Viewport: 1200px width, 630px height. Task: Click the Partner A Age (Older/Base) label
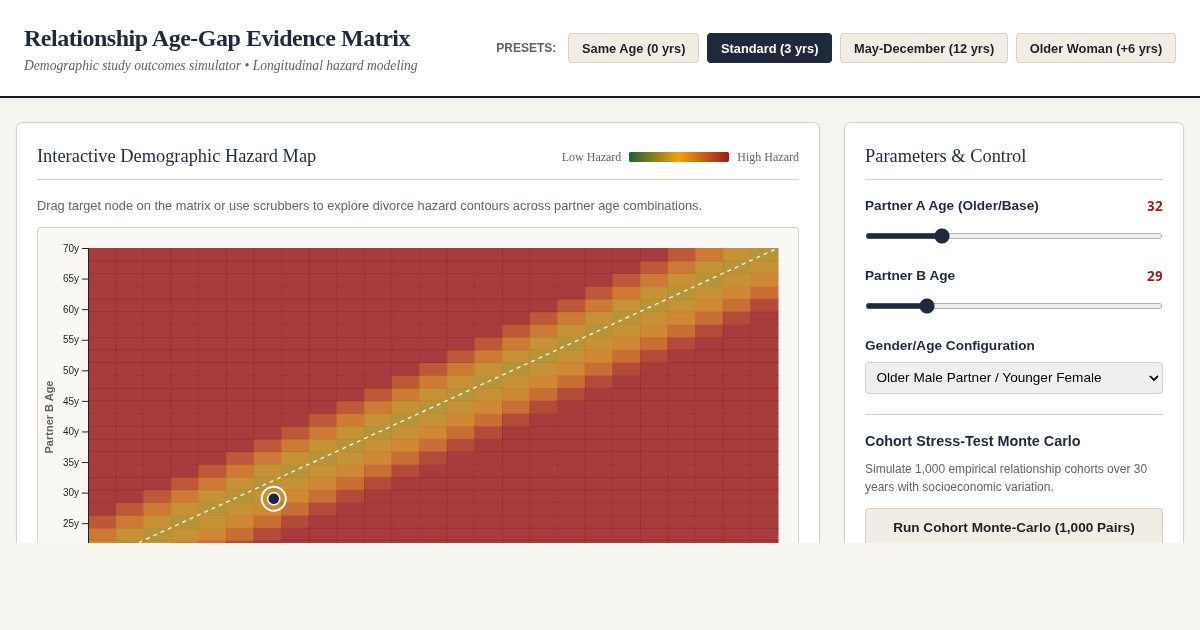952,206
